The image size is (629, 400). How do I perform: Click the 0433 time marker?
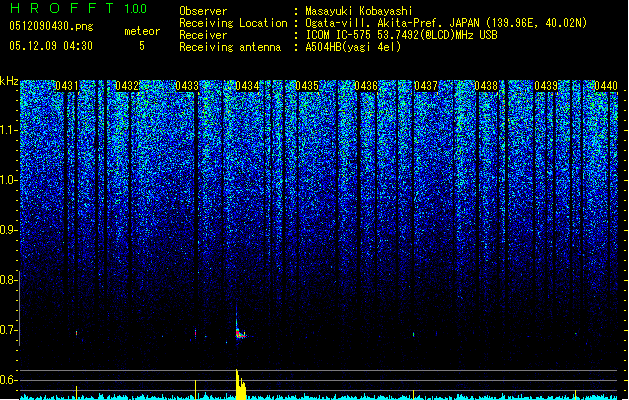click(x=187, y=86)
